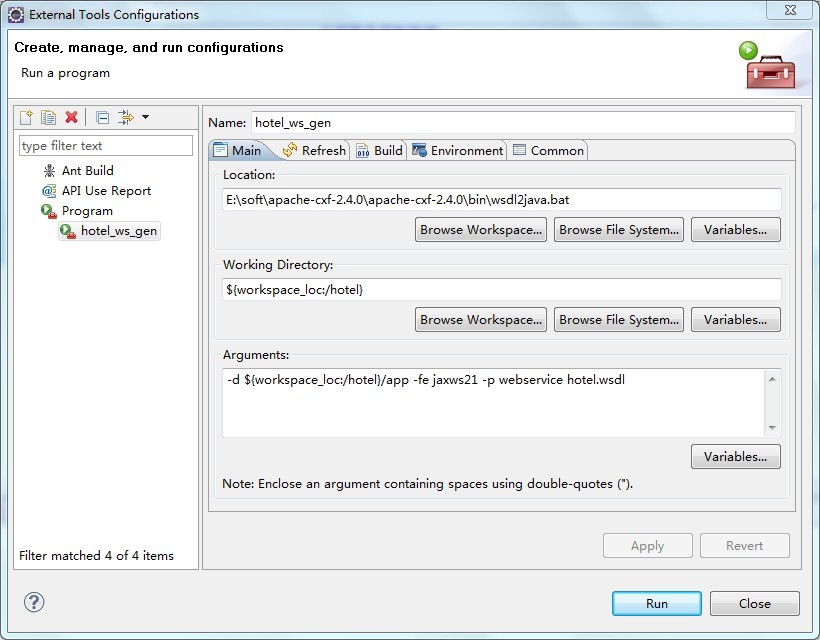Close the External Tools Configurations dialog
Screen dimensions: 820x640
[755, 603]
